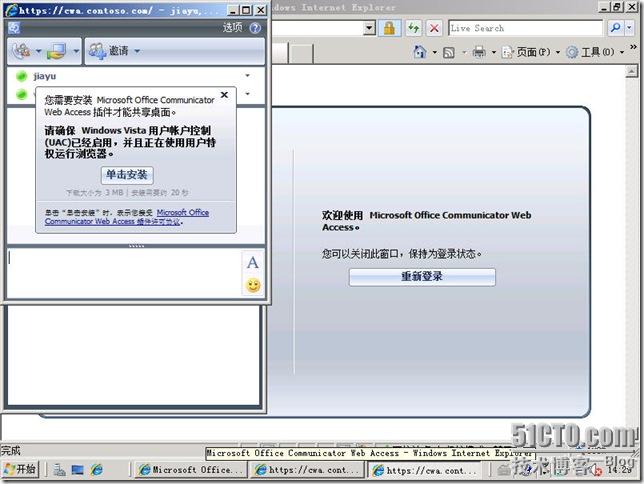The height and width of the screenshot is (484, 644).
Task: Click the 邀请 invite people icon
Action: pos(97,51)
